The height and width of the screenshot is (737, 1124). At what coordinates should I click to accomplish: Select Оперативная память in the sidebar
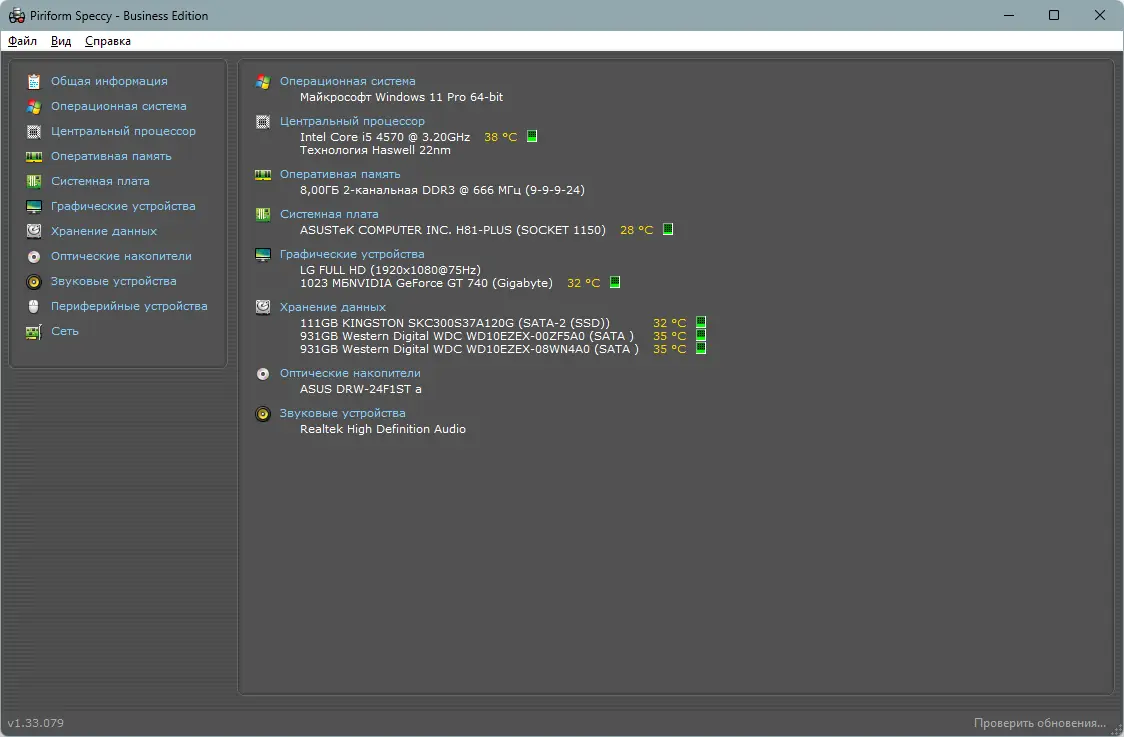tap(111, 156)
